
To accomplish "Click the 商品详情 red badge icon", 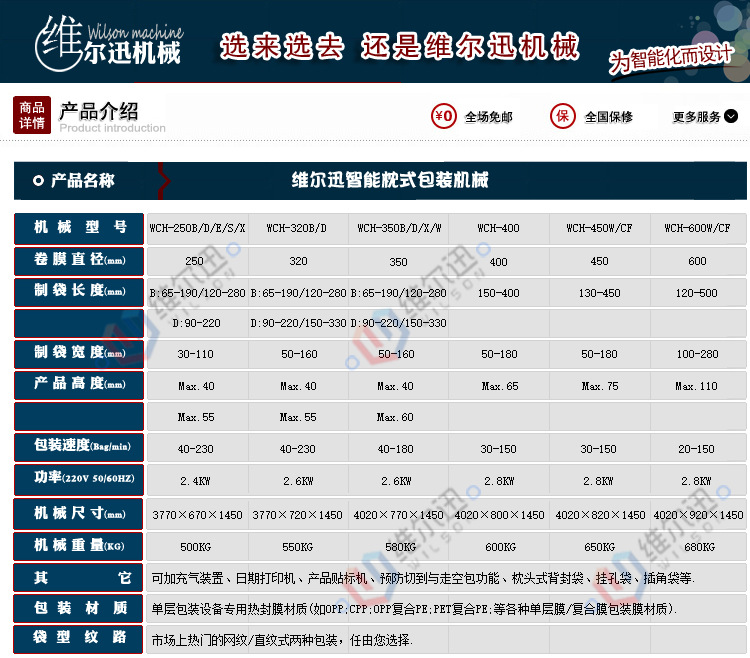I will pos(31,116).
